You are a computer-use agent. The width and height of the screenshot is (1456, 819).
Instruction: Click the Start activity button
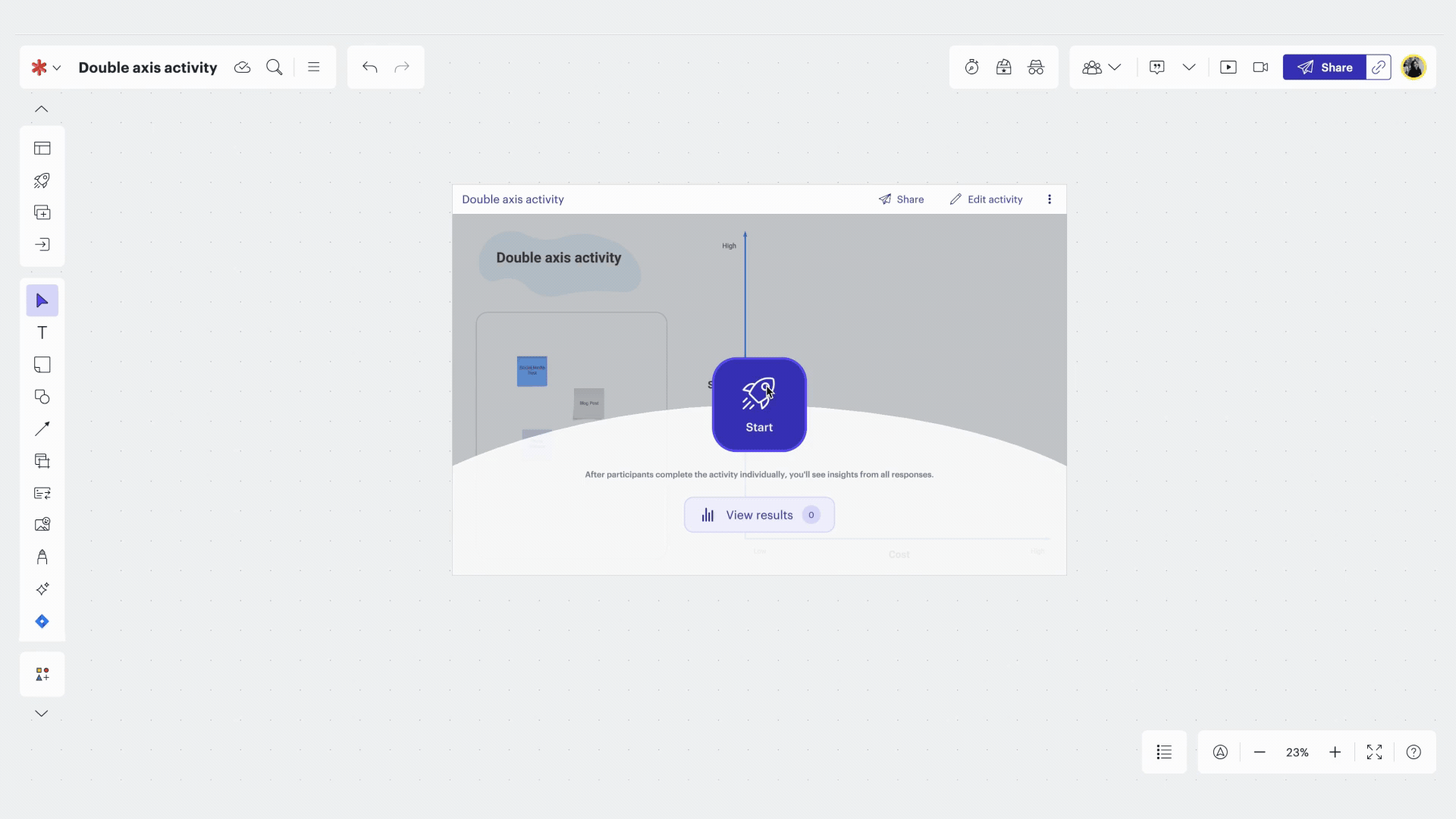759,405
